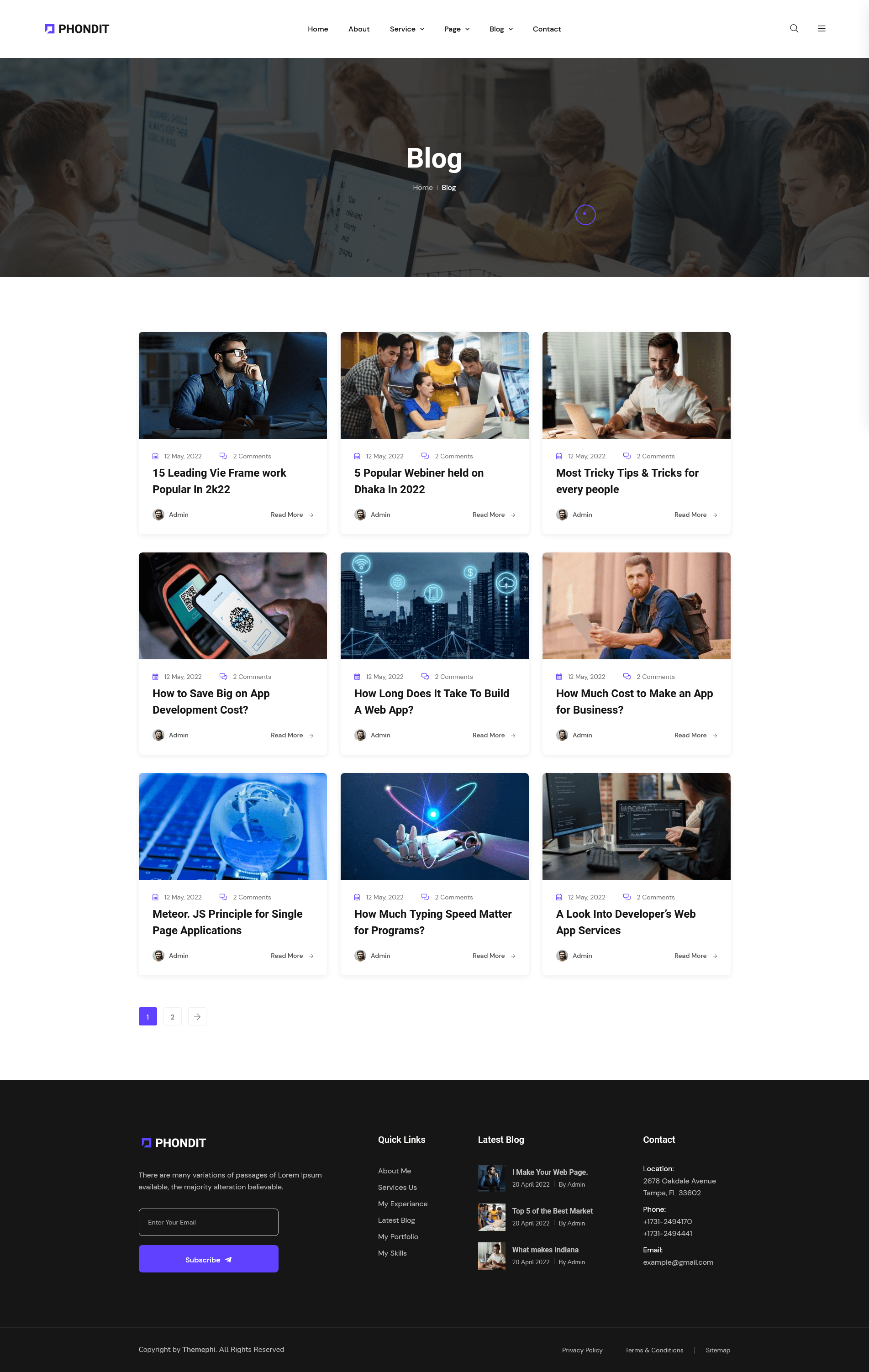The image size is (869, 1372).
Task: Click Read More on 15 Leading Vie card
Action: click(x=292, y=515)
